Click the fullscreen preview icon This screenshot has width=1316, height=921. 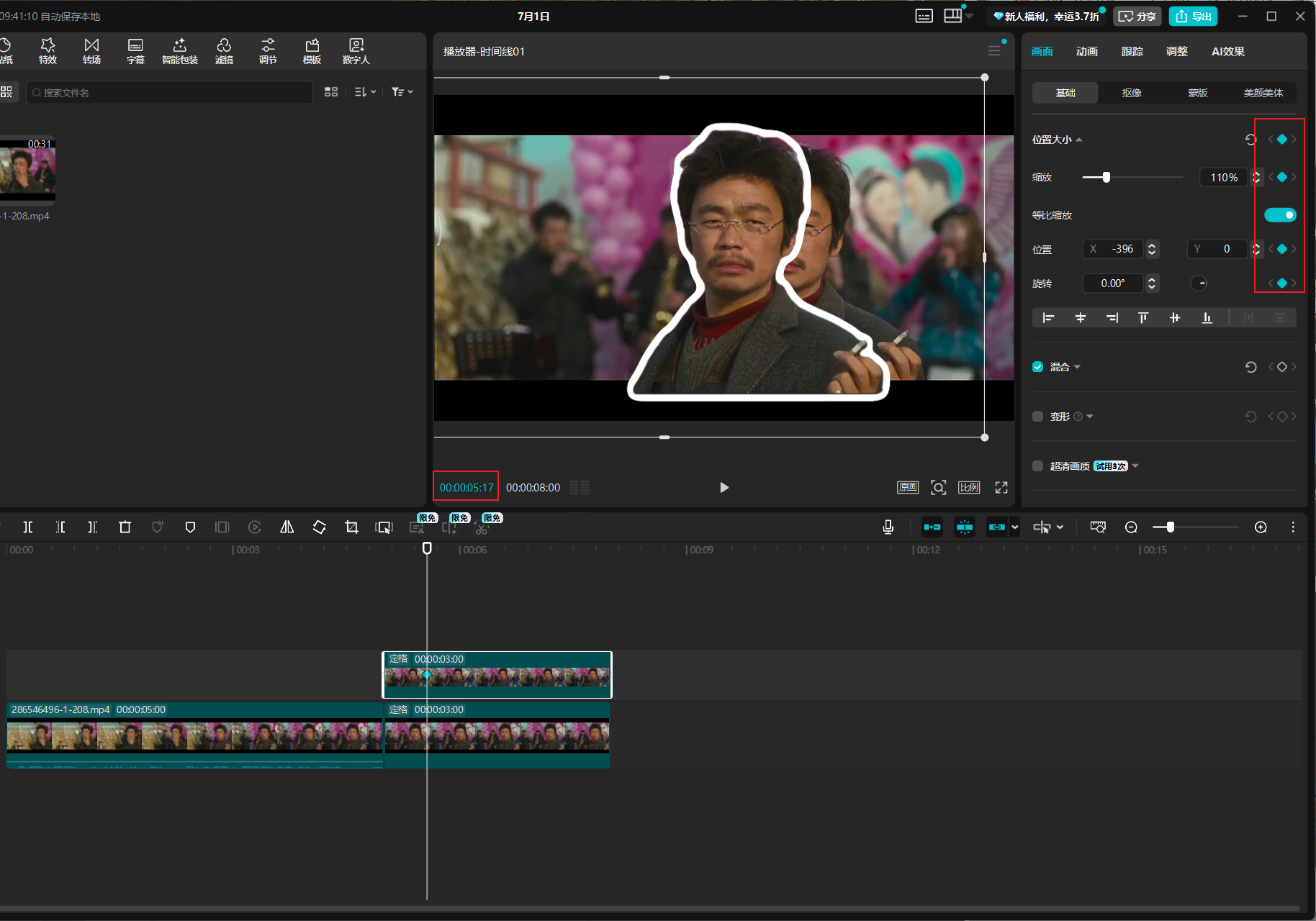pyautogui.click(x=1001, y=488)
